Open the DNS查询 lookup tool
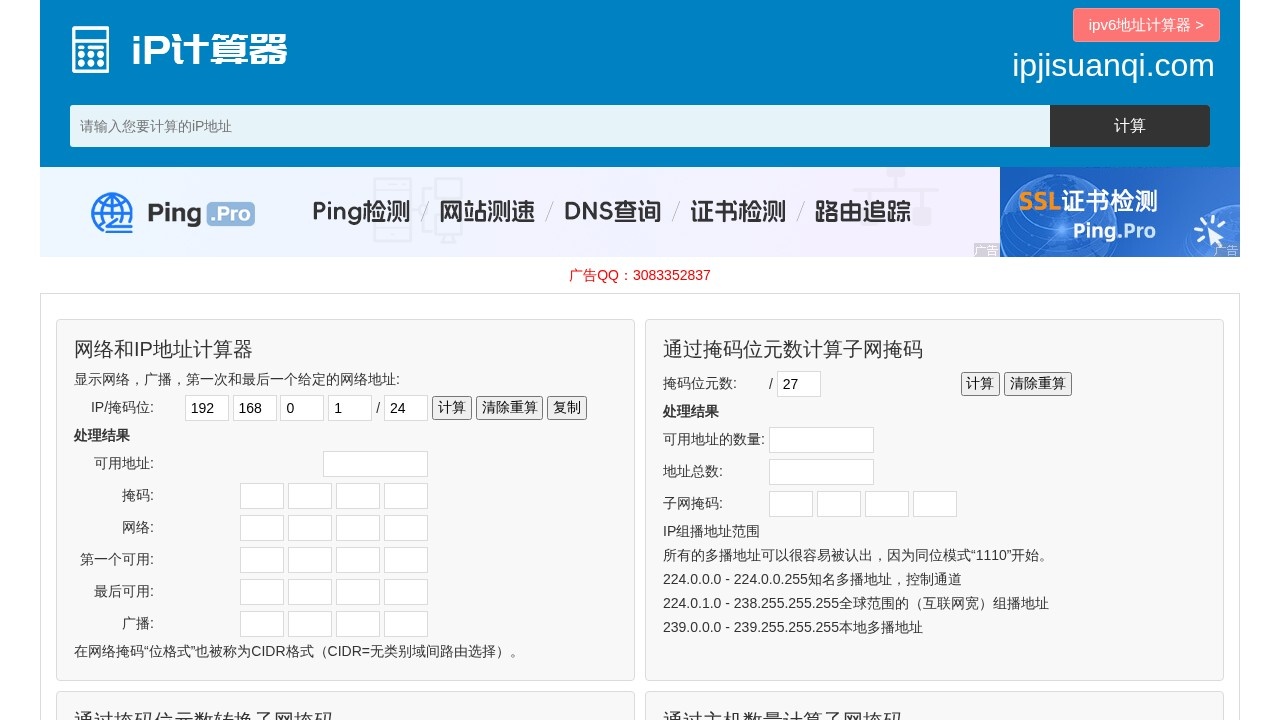This screenshot has height=720, width=1280. 612,212
